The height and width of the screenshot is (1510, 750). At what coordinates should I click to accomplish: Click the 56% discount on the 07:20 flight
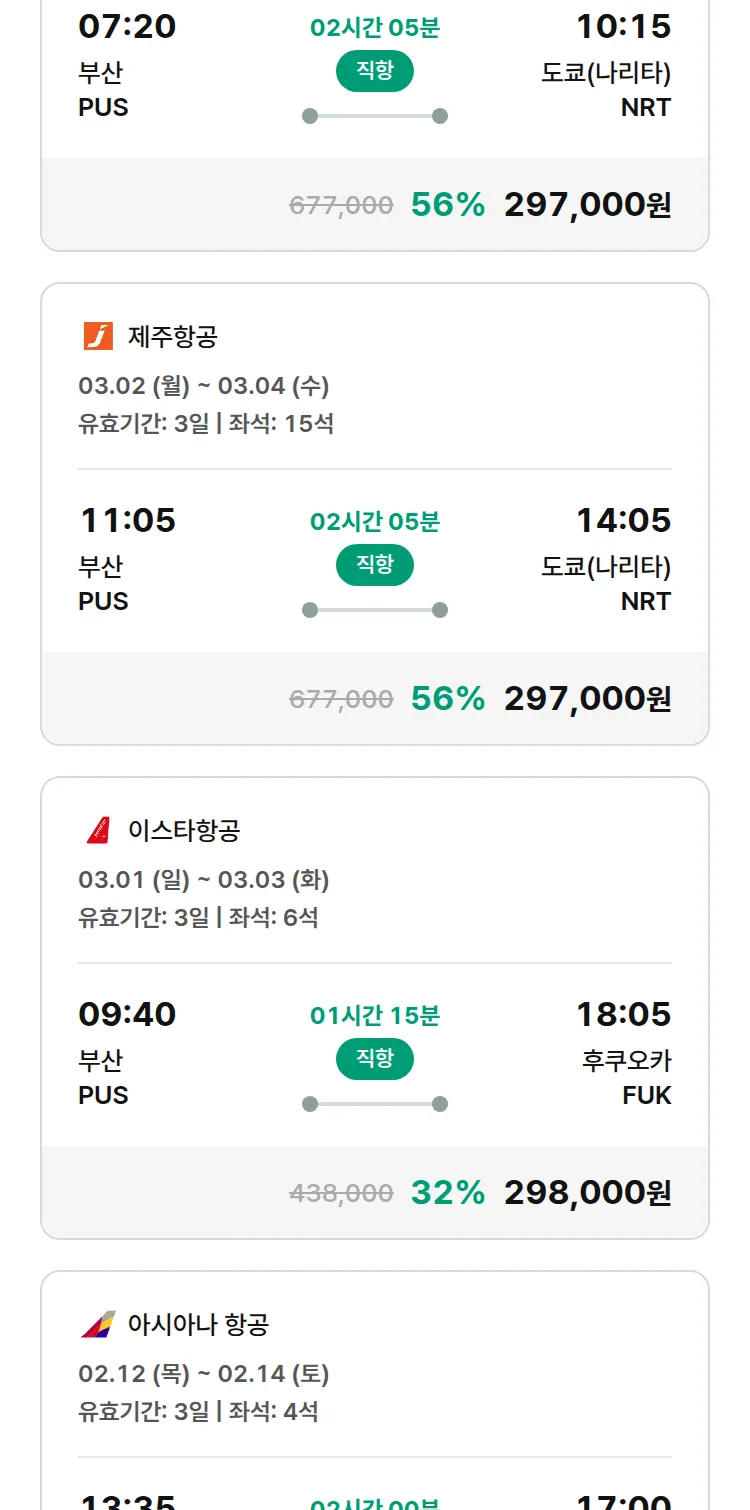[447, 204]
